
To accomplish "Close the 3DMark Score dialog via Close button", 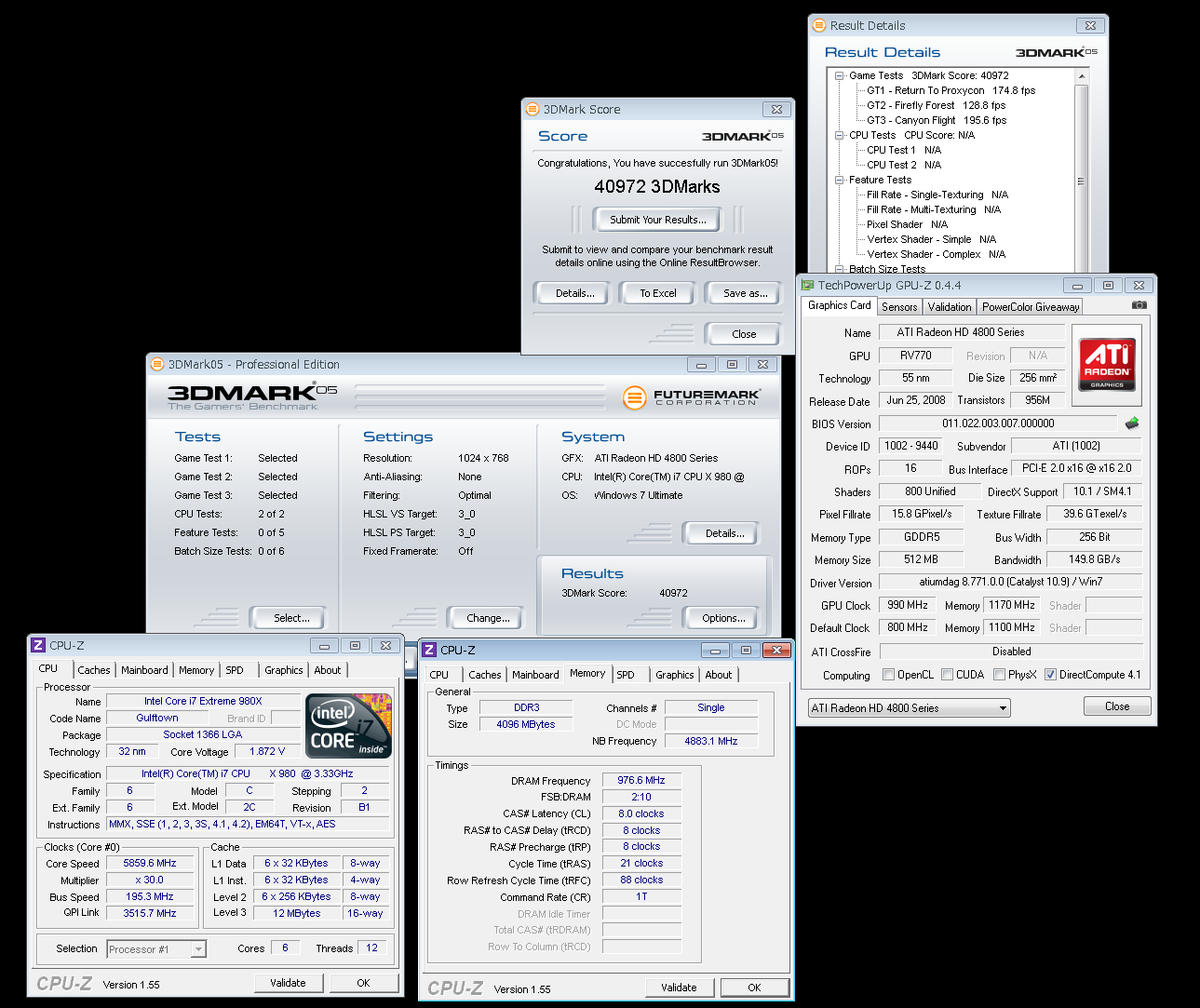I will click(x=744, y=334).
